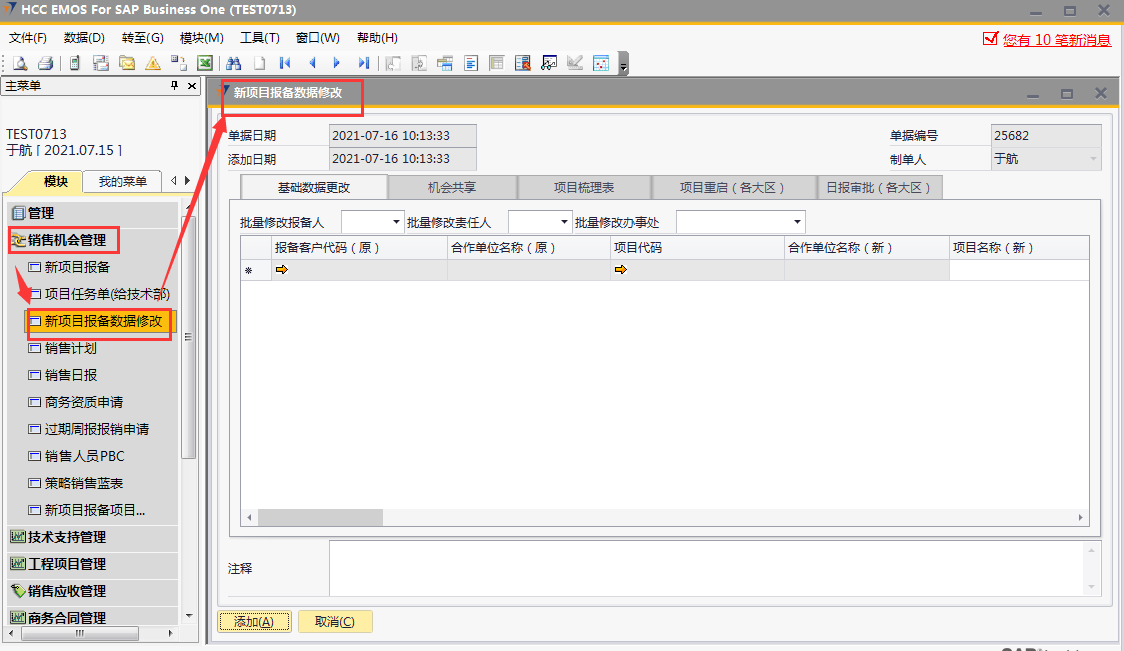The image size is (1124, 651).
Task: Switch to the 项目梳理表 tab
Action: 584,187
